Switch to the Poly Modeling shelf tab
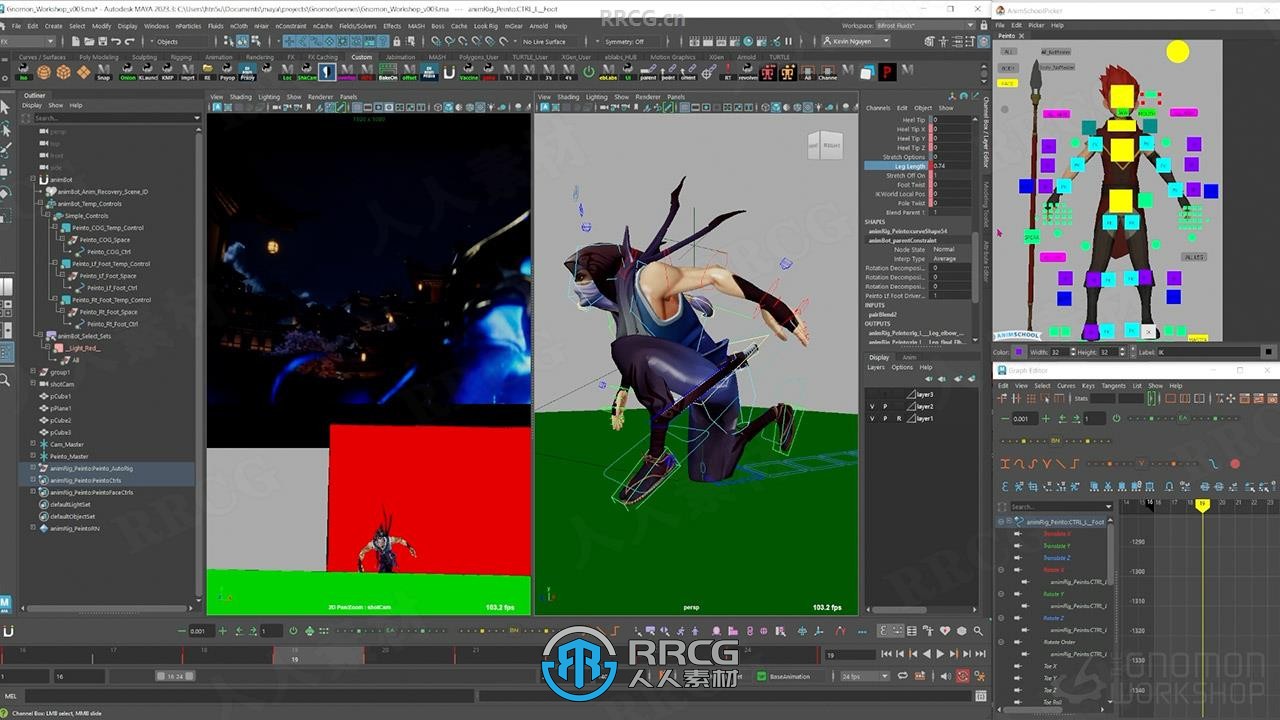 pos(98,57)
